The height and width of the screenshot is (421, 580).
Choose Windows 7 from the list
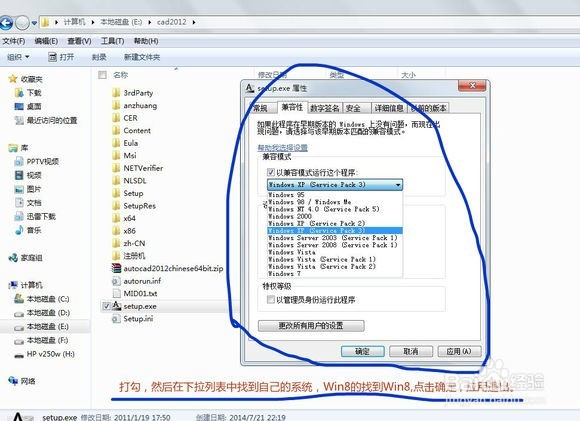[x=335, y=274]
